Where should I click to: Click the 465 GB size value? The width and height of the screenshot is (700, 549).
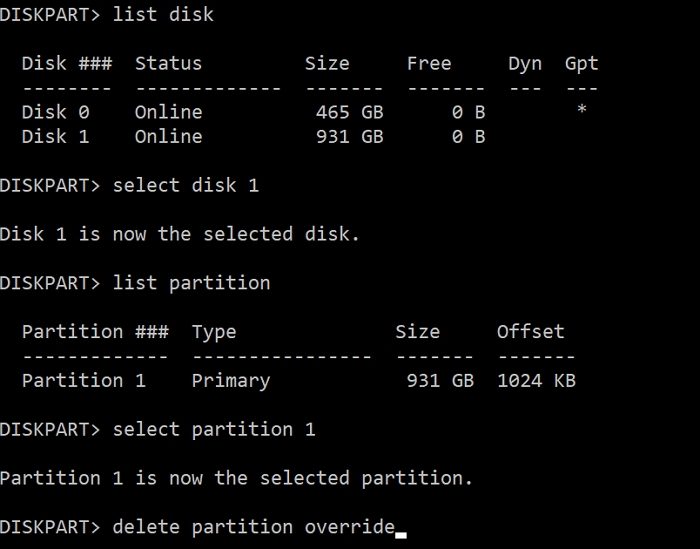click(x=349, y=112)
